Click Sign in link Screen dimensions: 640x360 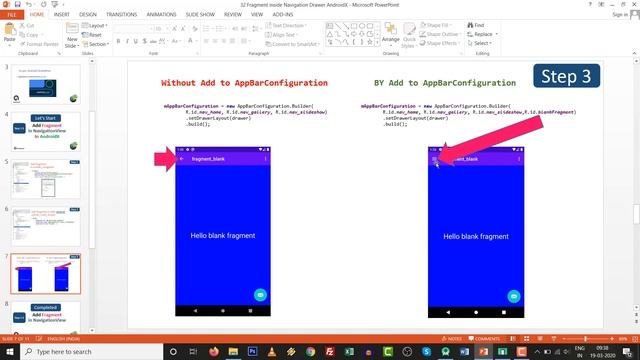click(x=620, y=15)
